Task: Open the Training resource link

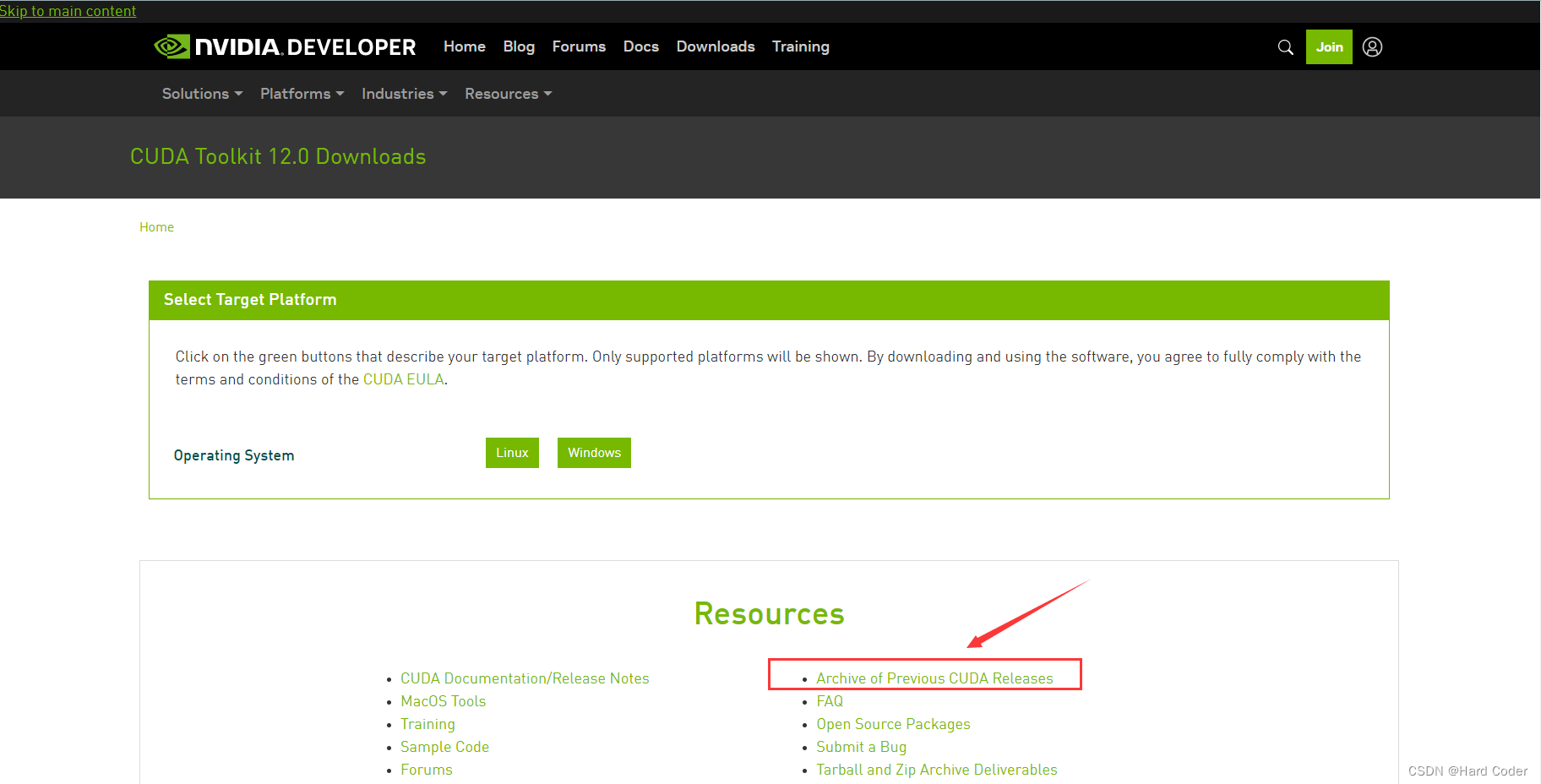Action: (x=427, y=724)
